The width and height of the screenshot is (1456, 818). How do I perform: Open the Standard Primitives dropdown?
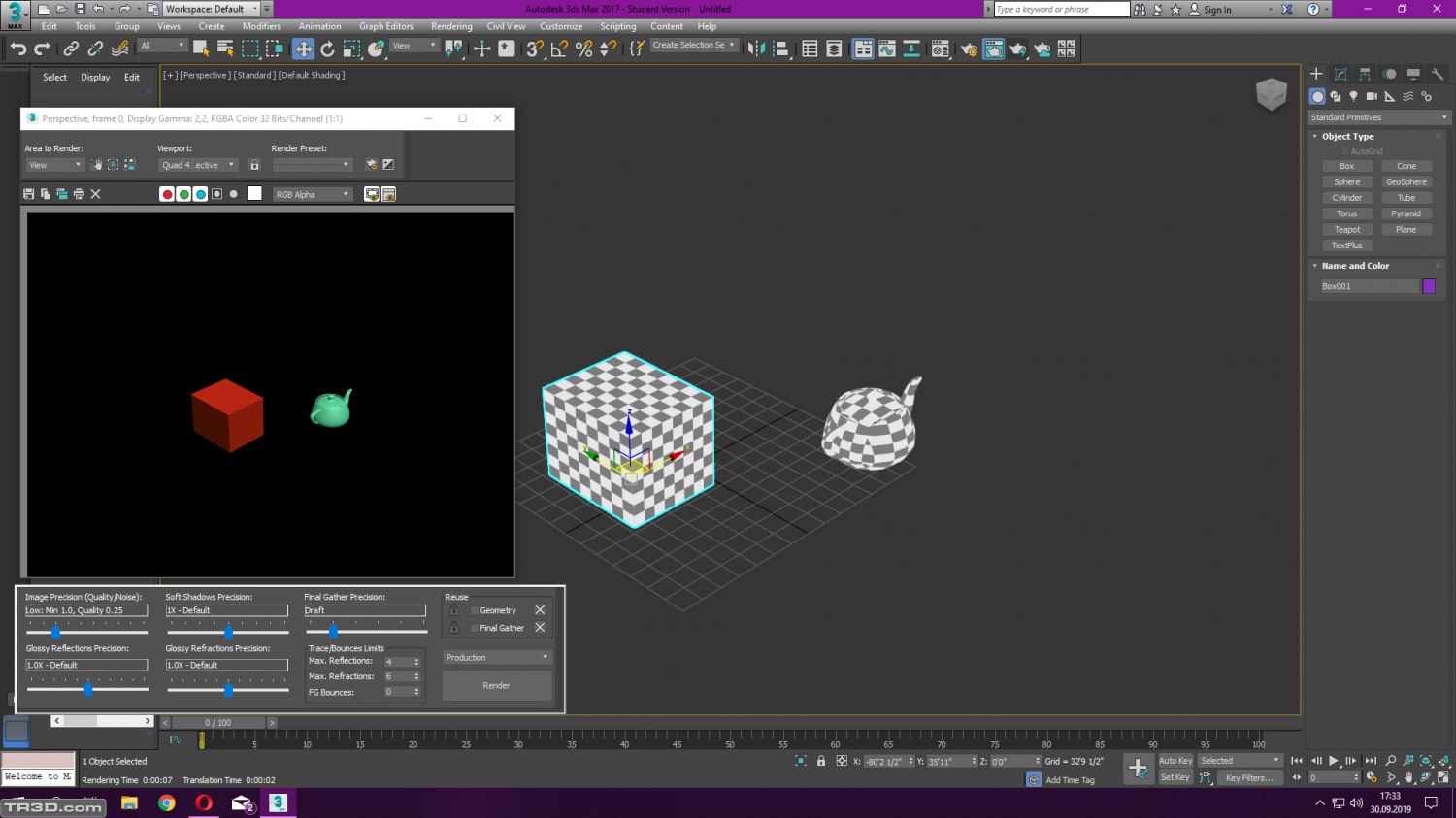(1377, 117)
